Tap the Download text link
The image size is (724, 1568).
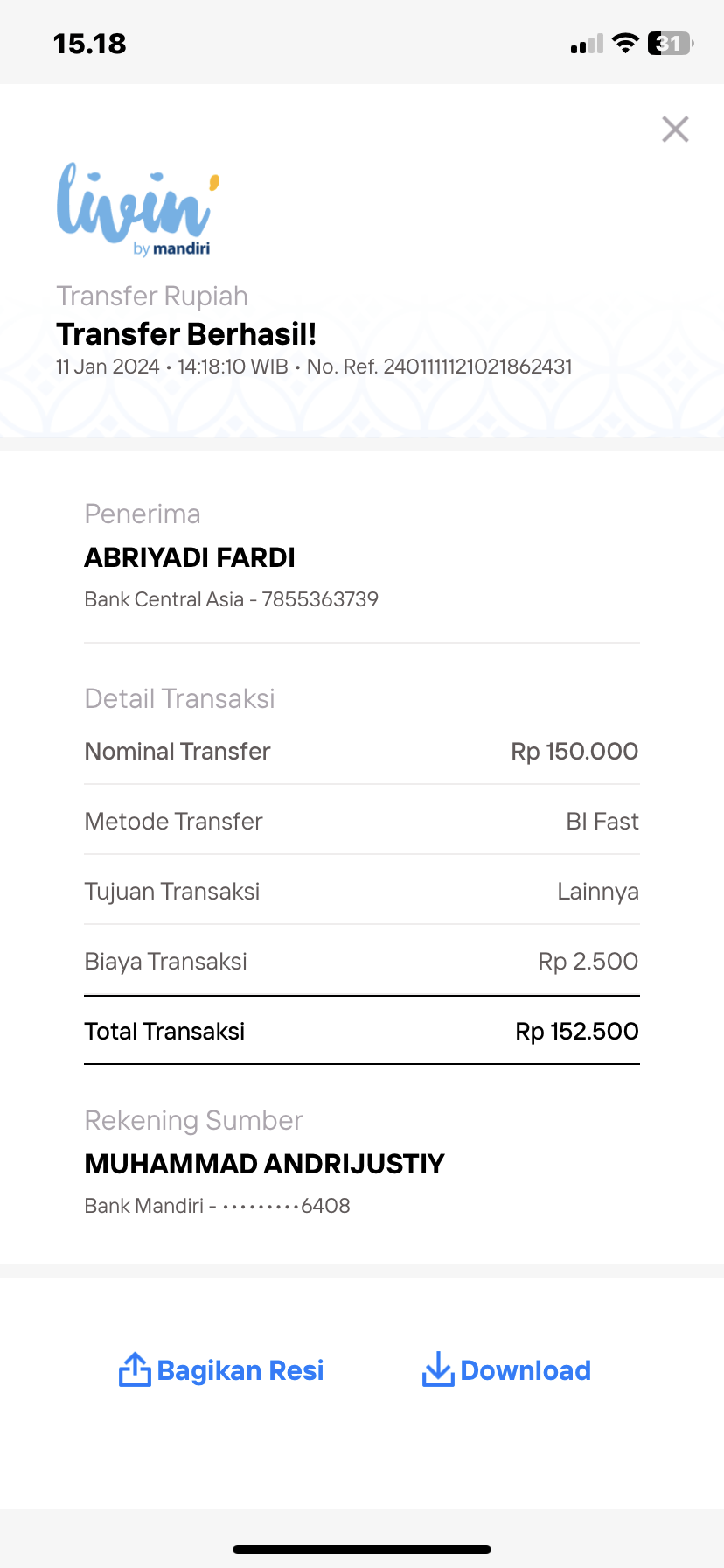526,1370
